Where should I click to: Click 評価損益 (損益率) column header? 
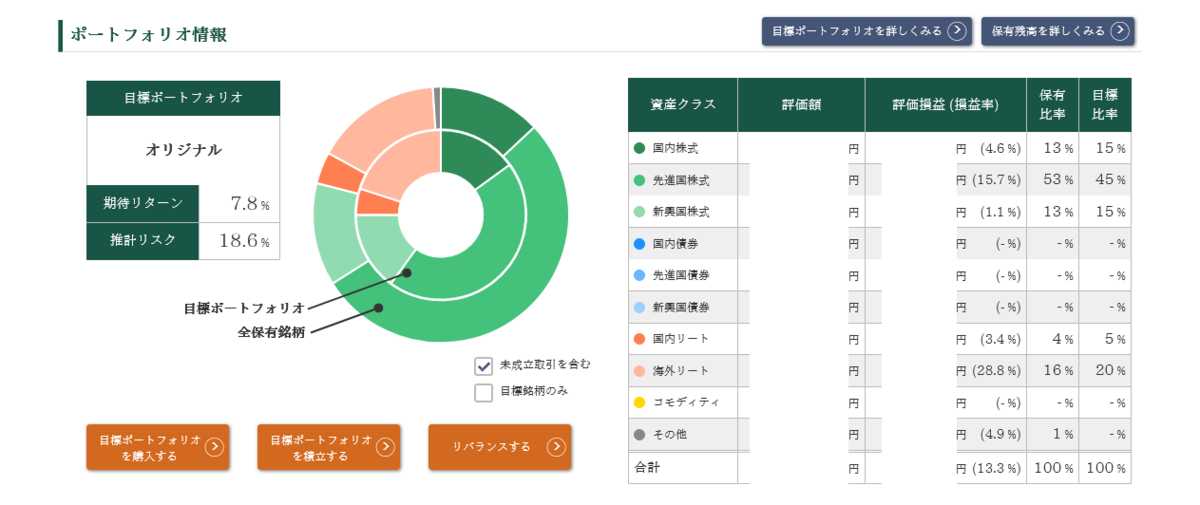[x=946, y=105]
